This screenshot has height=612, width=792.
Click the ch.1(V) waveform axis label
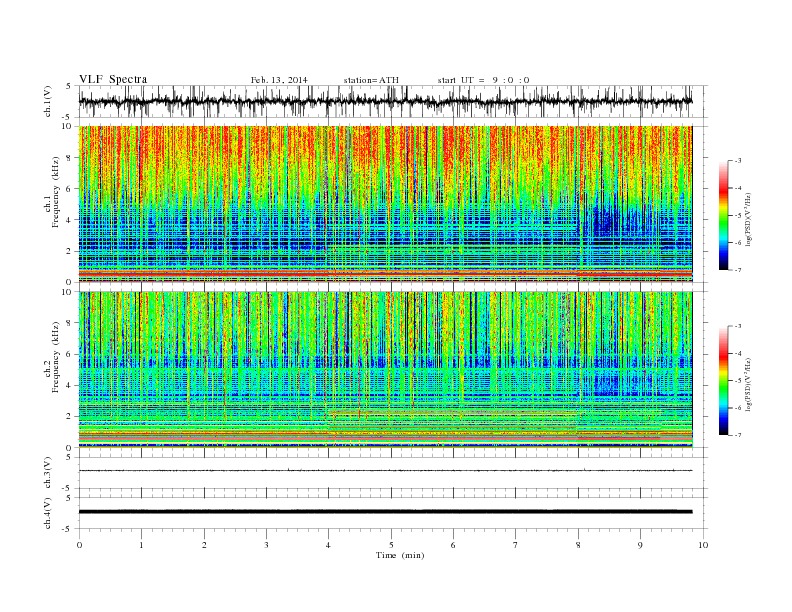click(x=48, y=101)
